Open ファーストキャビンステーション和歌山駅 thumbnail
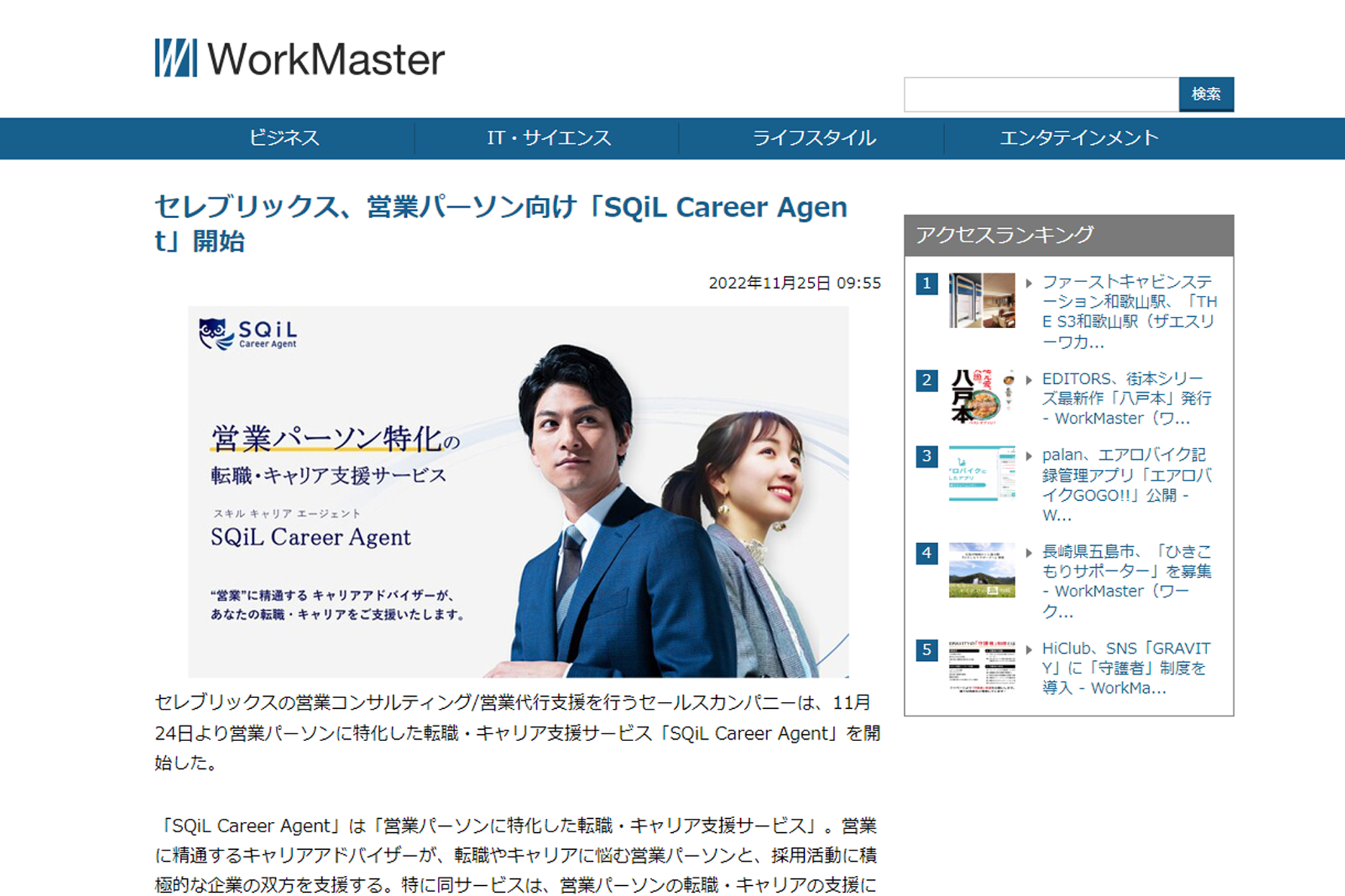1345x896 pixels. 982,300
